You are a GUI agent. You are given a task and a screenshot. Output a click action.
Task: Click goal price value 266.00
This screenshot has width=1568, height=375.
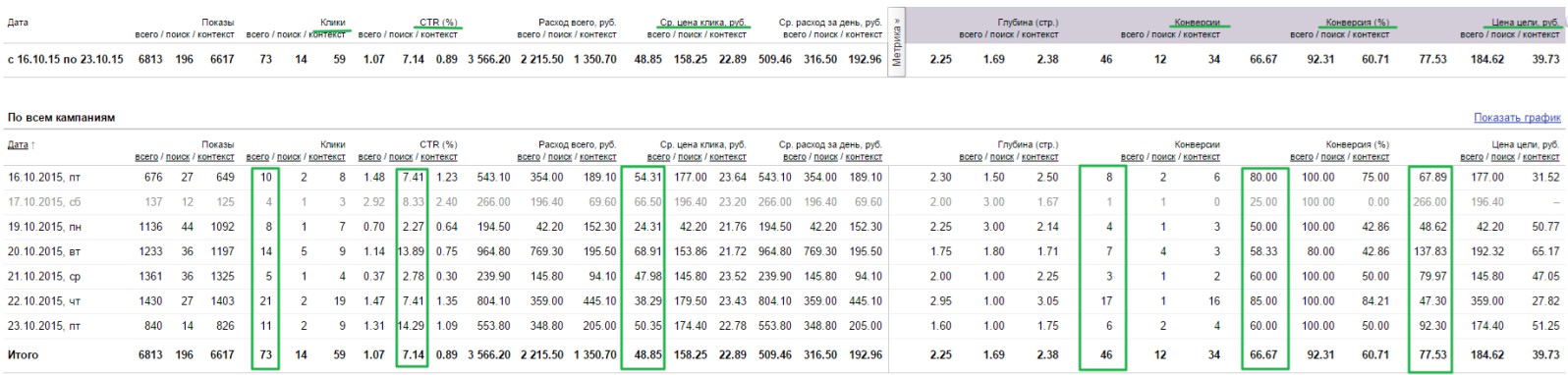point(1430,202)
